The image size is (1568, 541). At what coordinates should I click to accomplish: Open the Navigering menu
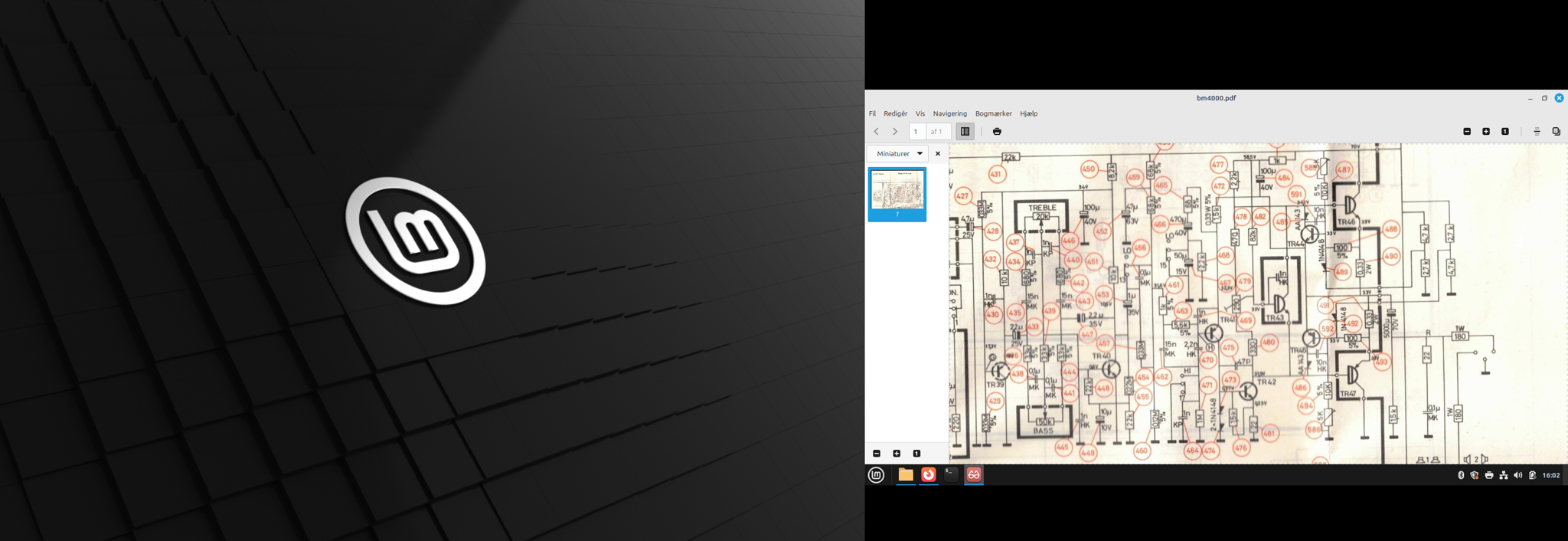[x=949, y=113]
